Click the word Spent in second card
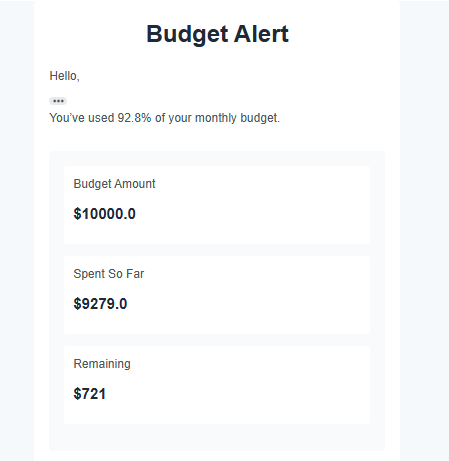This screenshot has width=449, height=461. pos(88,274)
